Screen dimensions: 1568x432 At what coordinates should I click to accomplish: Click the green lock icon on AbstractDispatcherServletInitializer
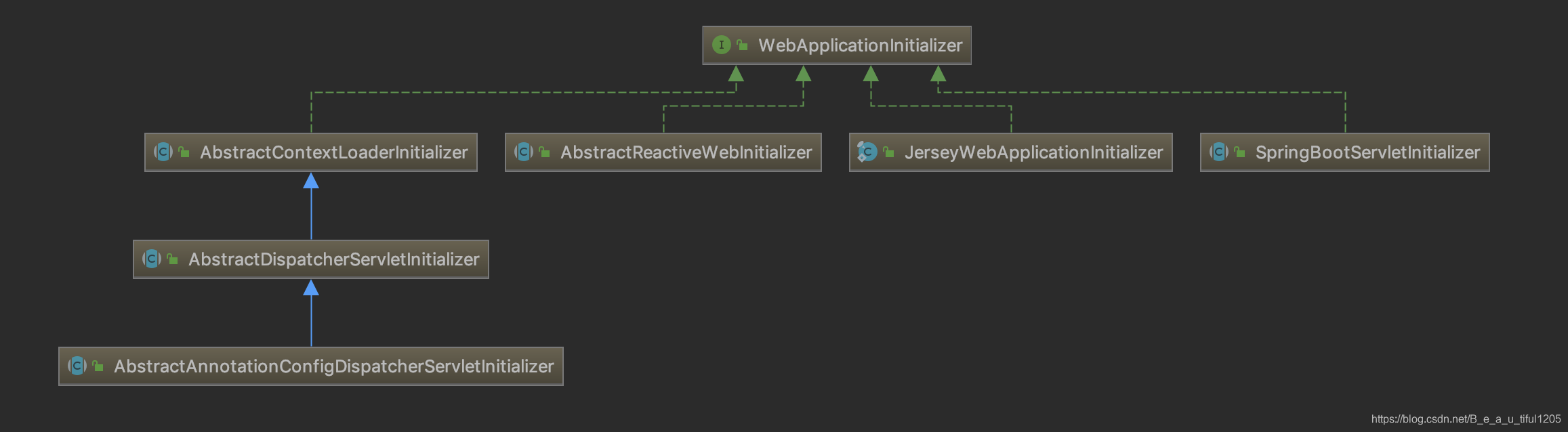tap(173, 259)
